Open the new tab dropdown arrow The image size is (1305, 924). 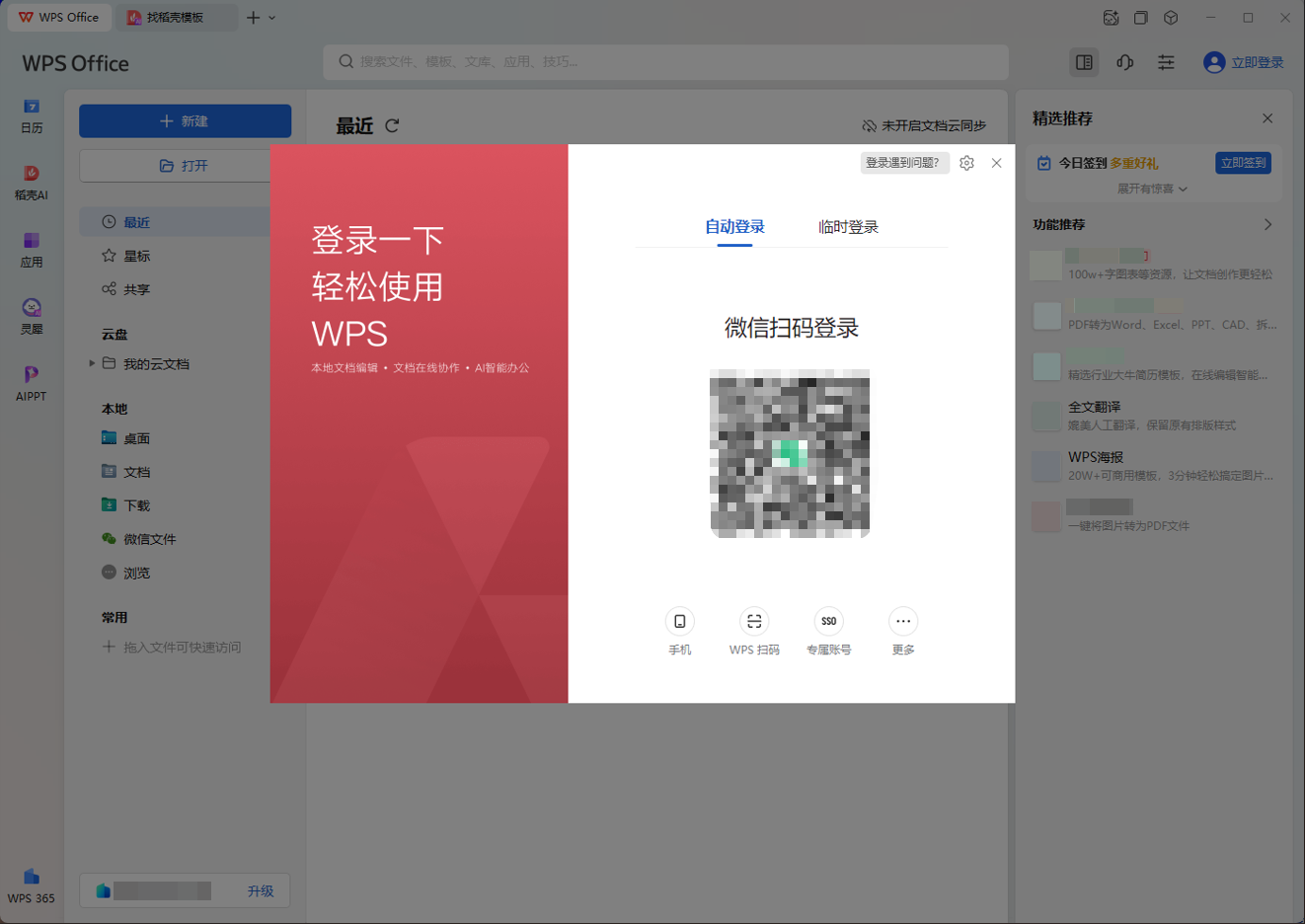(x=272, y=18)
